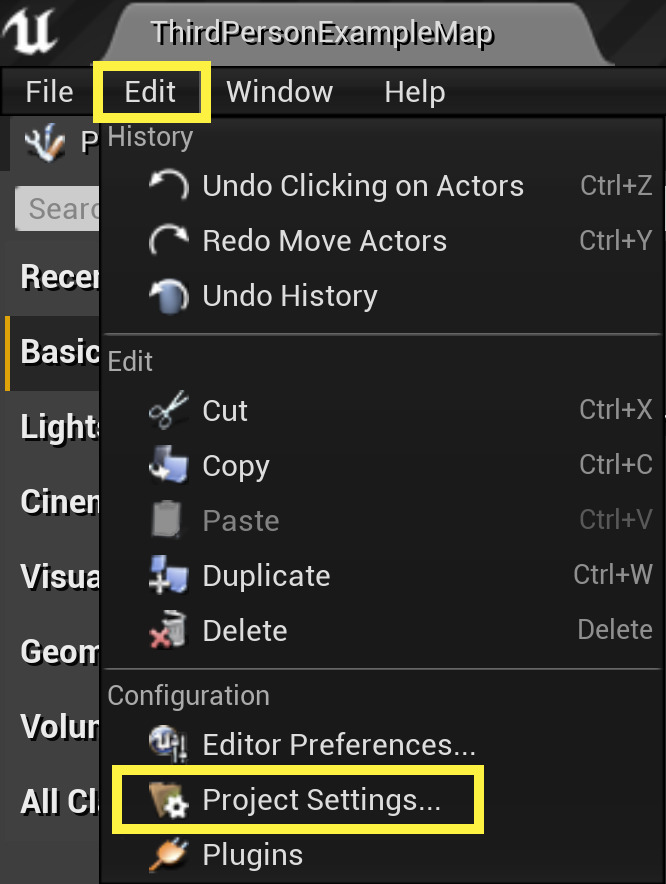Screen dimensions: 666x884
Task: Click the Editor Preferences icon
Action: [167, 745]
